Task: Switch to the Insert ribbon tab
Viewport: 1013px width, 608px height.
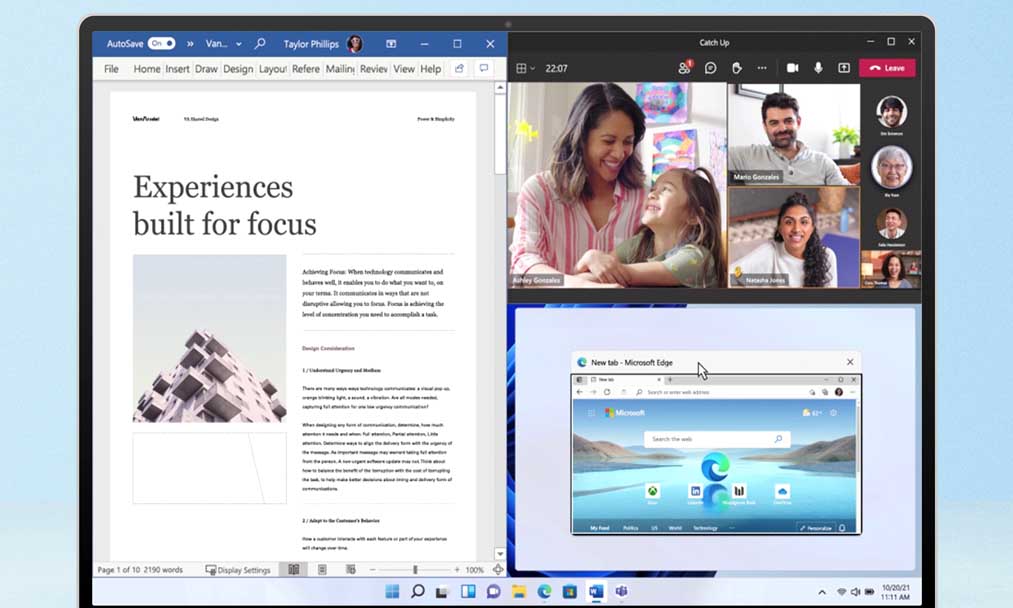Action: [x=177, y=68]
